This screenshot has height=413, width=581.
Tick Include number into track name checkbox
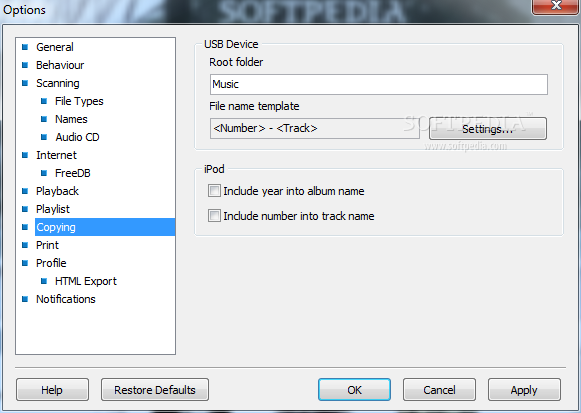214,216
